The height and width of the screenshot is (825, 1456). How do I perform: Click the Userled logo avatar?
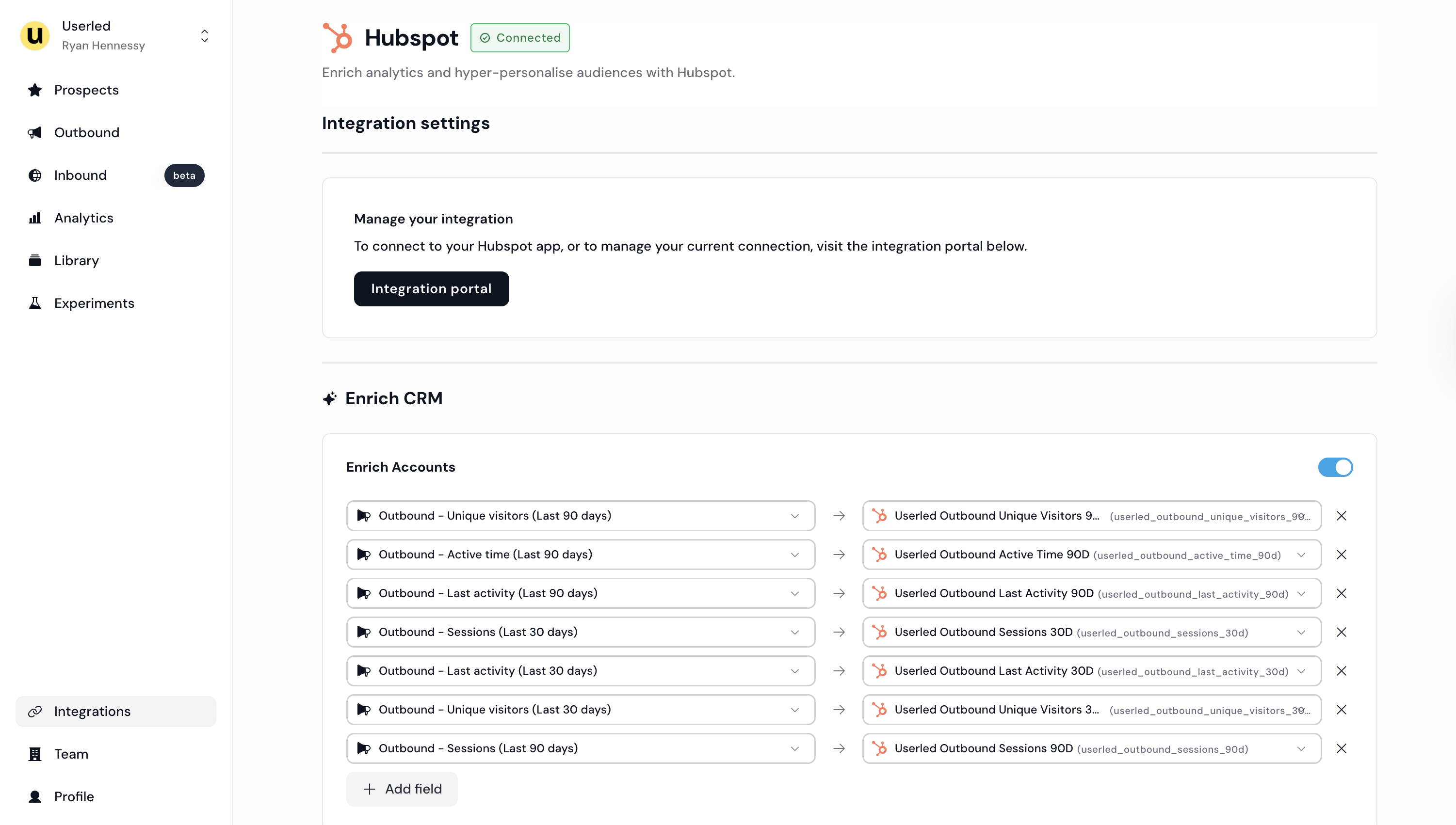click(x=35, y=36)
